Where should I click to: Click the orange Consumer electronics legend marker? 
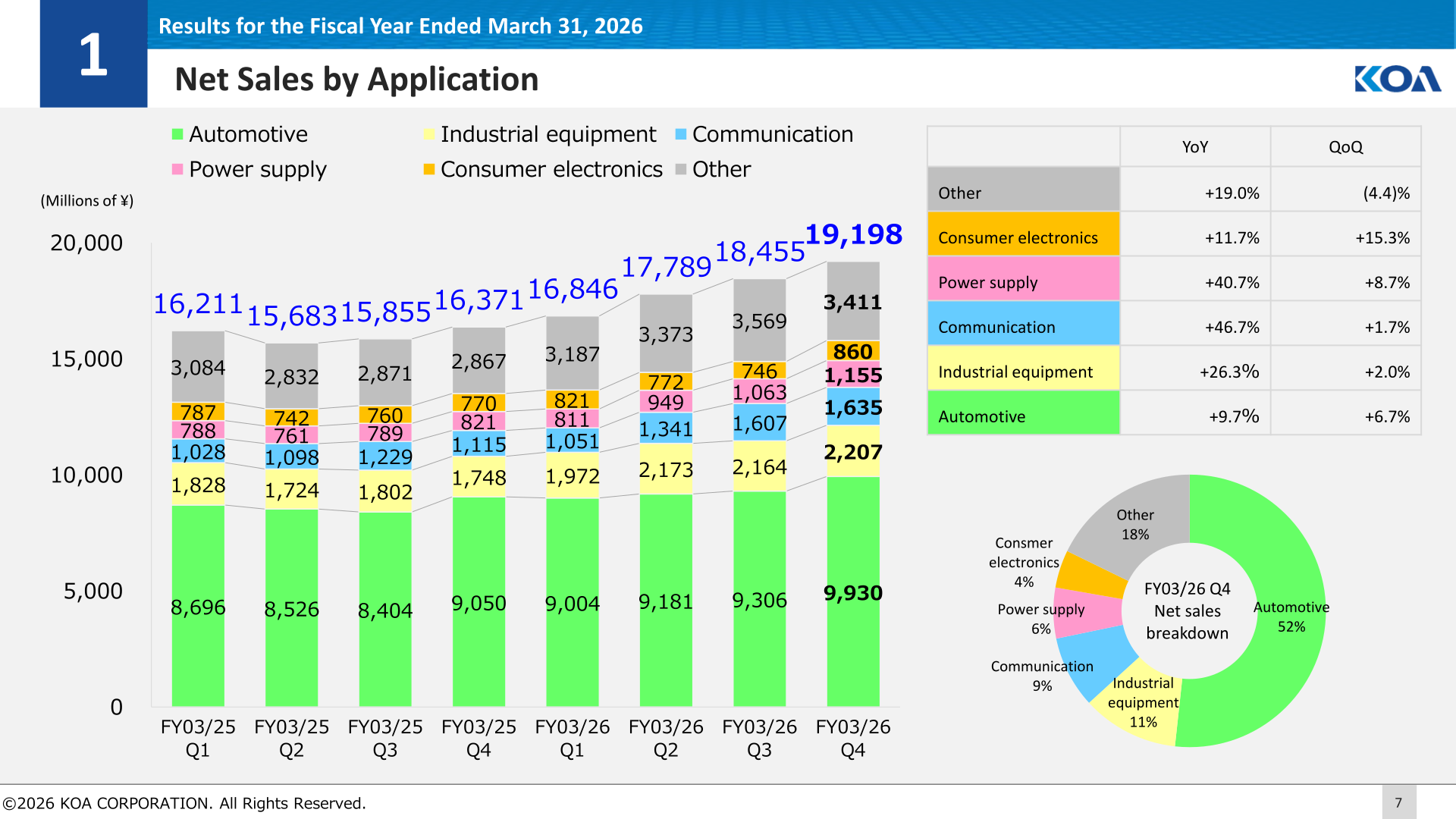(429, 169)
